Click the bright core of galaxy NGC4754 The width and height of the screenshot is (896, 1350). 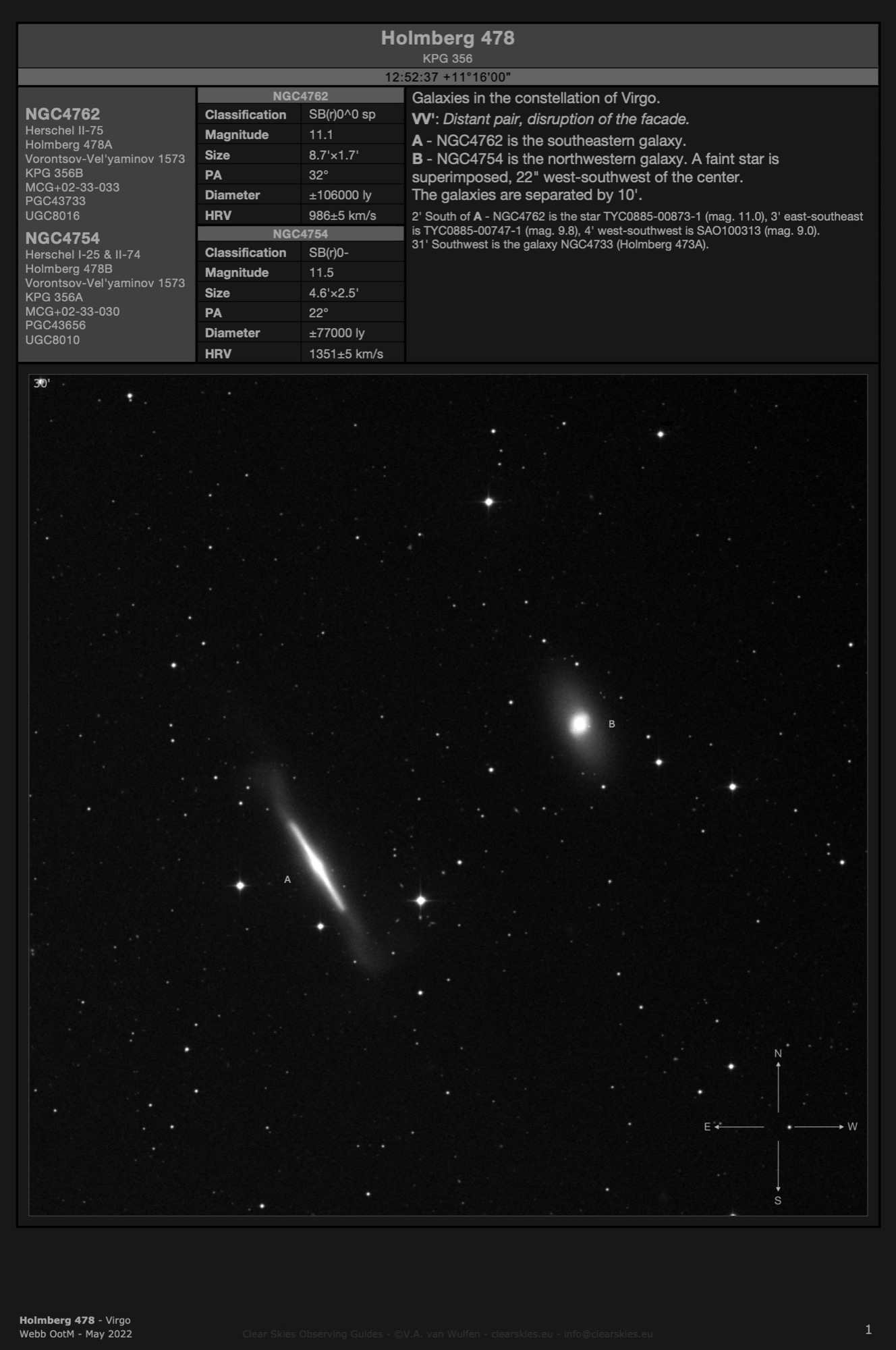[x=580, y=724]
